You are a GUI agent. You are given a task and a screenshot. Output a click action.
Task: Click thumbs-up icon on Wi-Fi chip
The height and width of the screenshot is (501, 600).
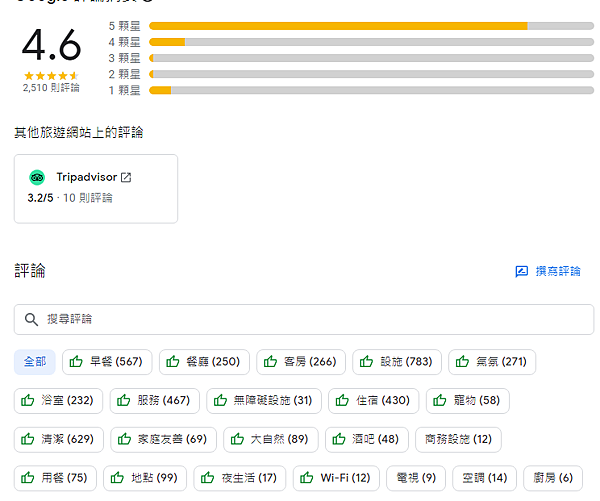pos(307,478)
